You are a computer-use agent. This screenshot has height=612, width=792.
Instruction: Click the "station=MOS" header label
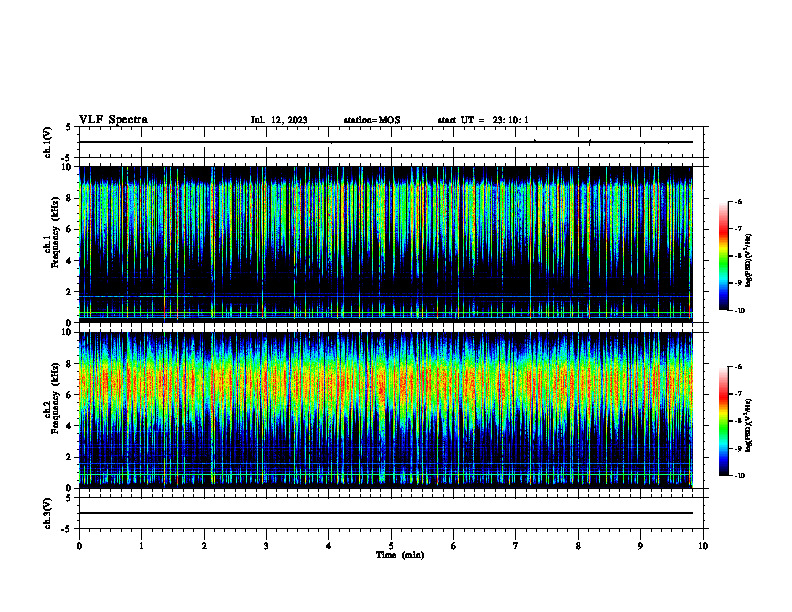coord(372,120)
